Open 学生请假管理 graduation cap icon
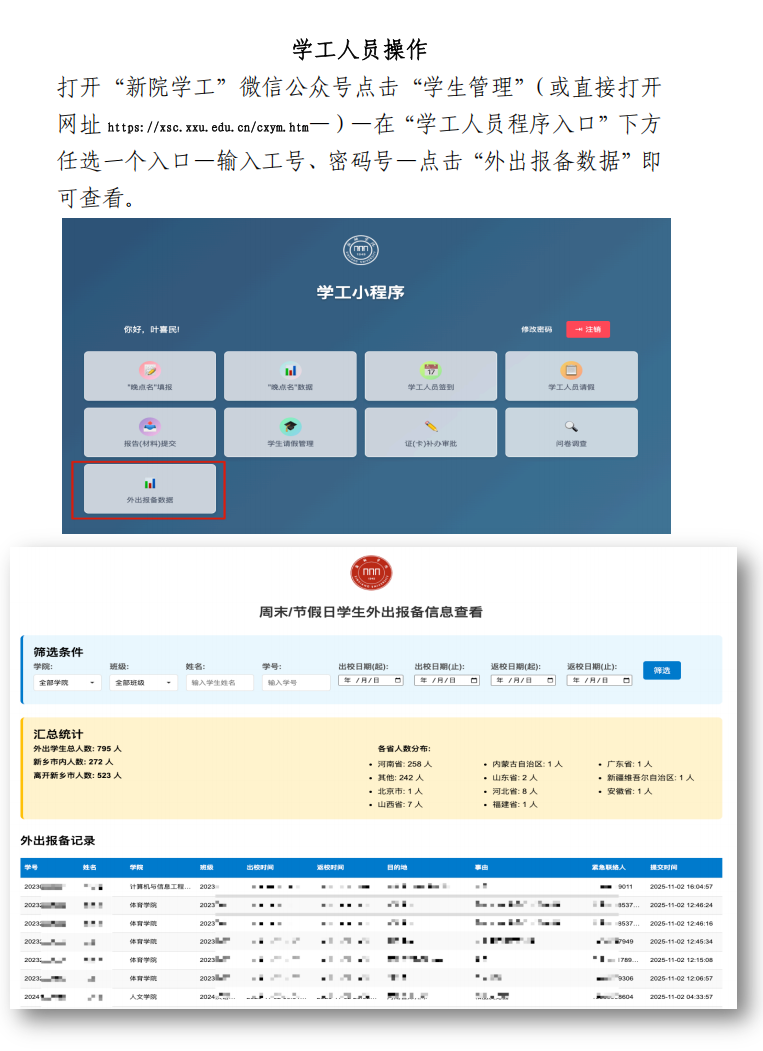 (x=290, y=426)
